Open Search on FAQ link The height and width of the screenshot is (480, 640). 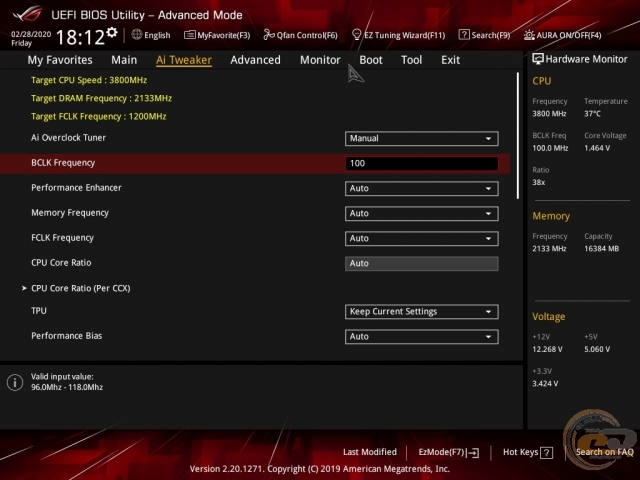pos(604,452)
